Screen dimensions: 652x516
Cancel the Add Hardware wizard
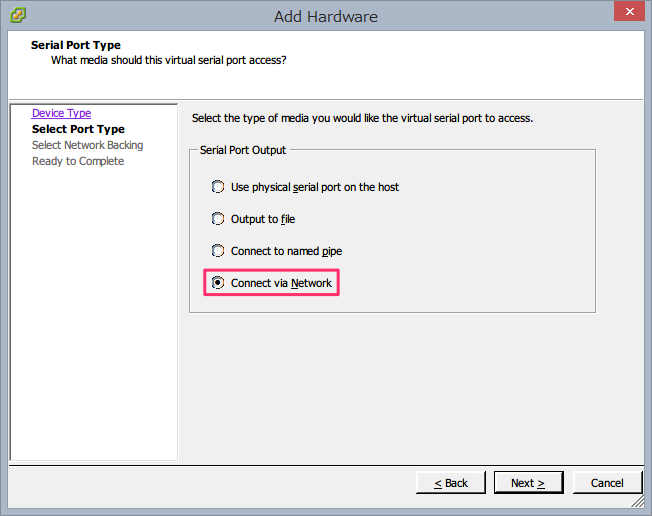[x=607, y=483]
